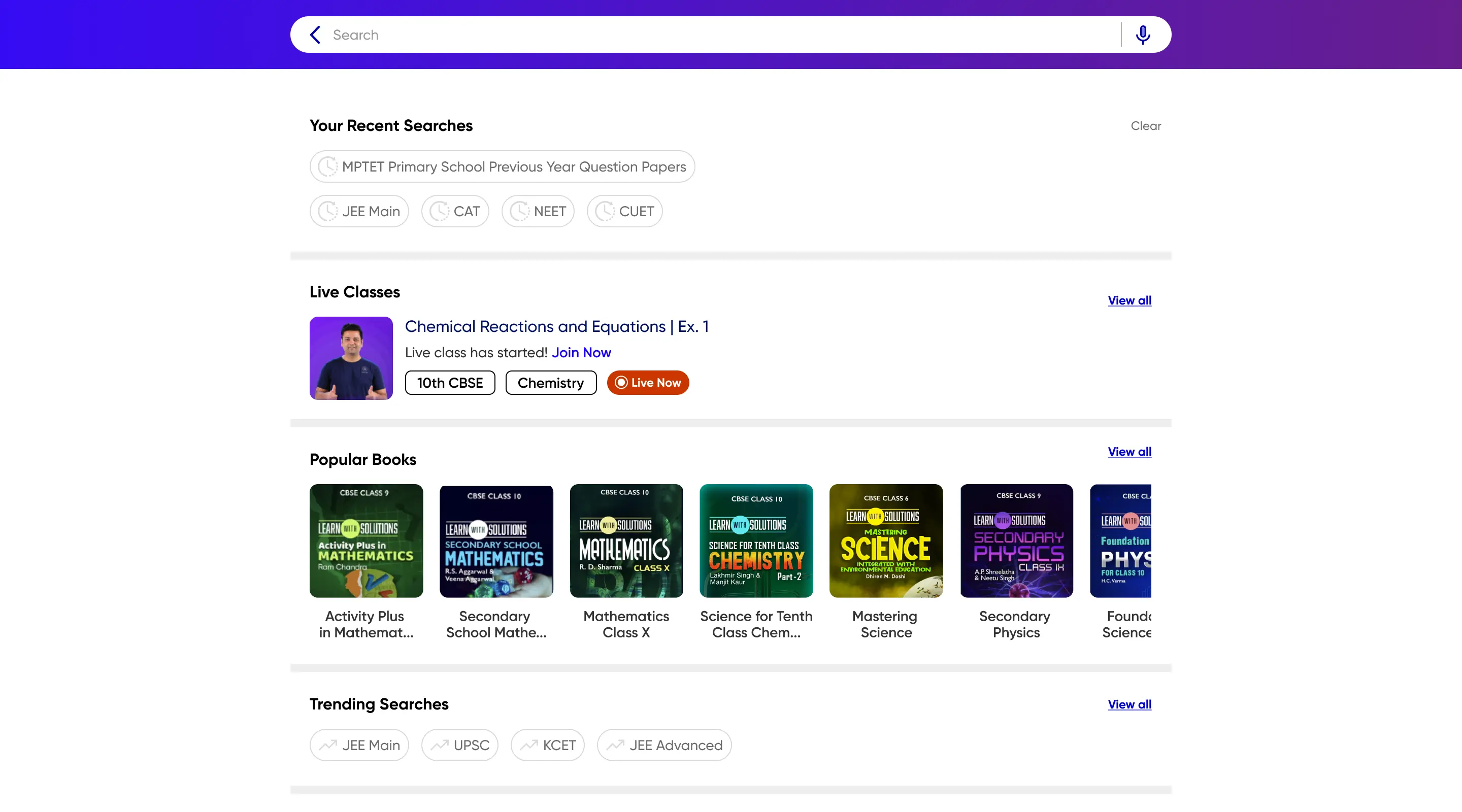Viewport: 1462px width, 812px height.
Task: Click trending arrow icon on UPSC chip
Action: tap(439, 745)
